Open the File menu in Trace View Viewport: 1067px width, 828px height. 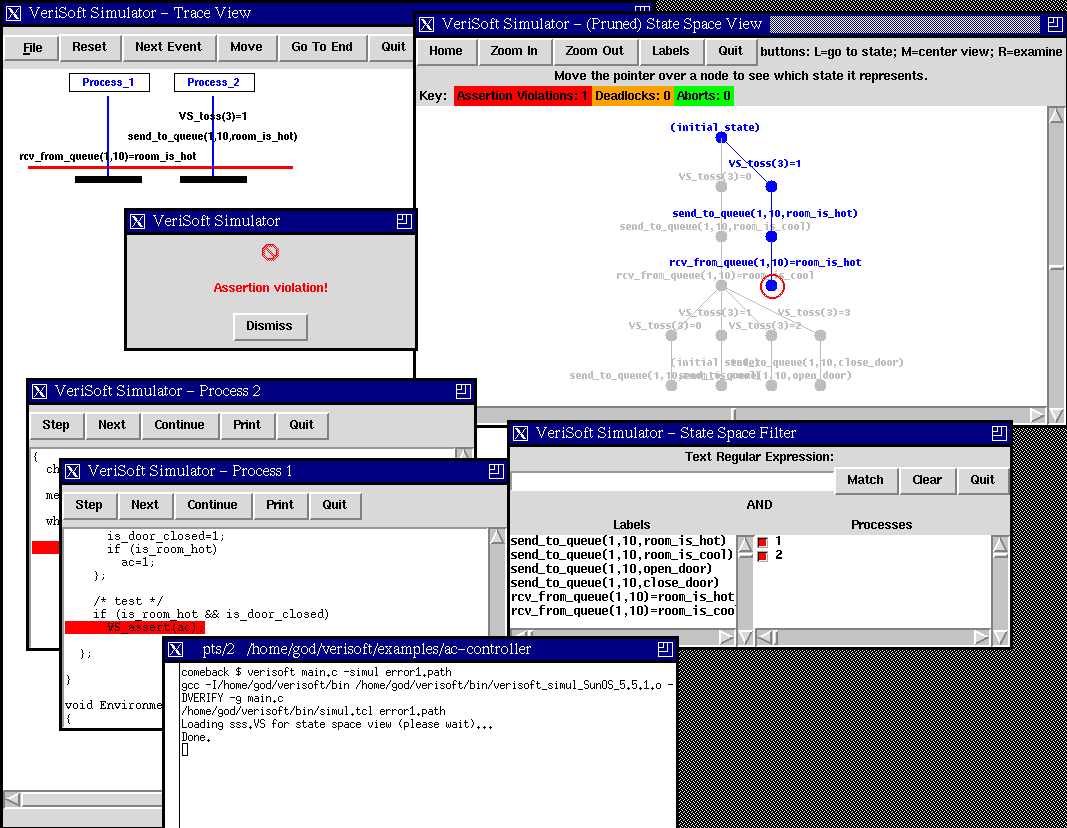click(33, 47)
